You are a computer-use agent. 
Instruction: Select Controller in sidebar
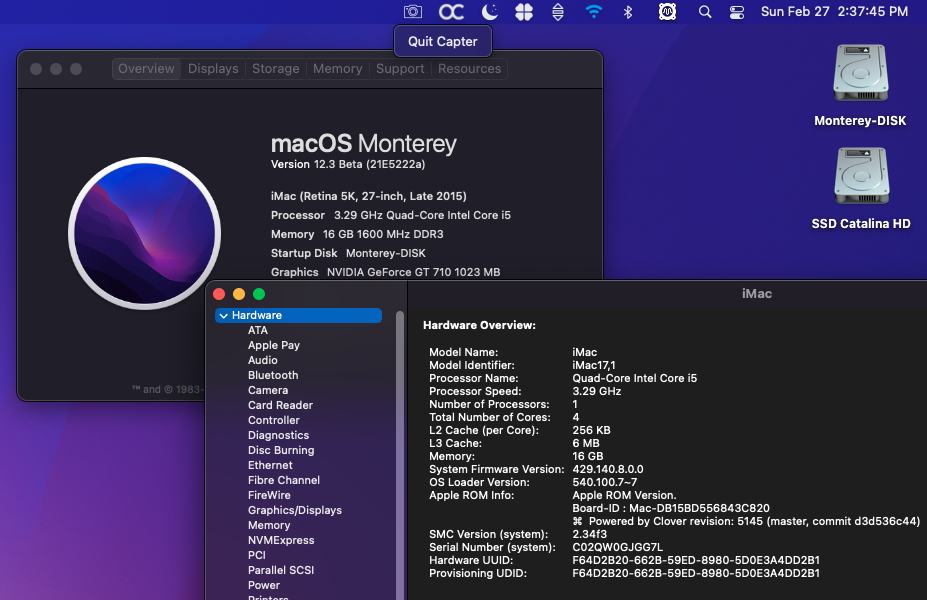(274, 420)
